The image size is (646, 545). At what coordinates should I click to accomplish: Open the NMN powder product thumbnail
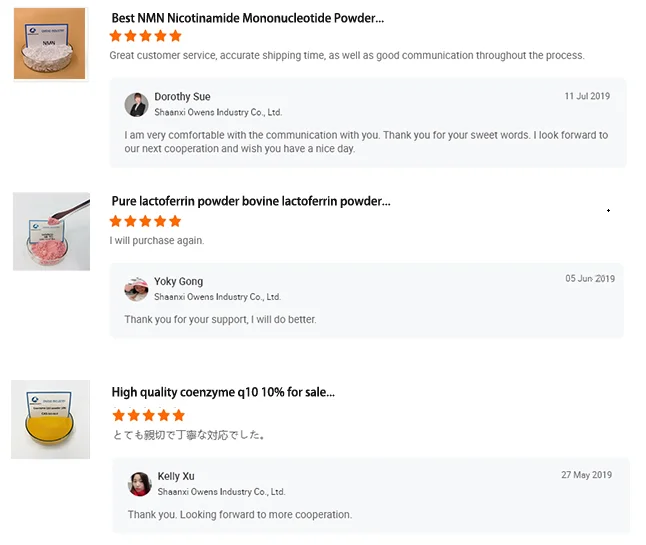point(49,43)
